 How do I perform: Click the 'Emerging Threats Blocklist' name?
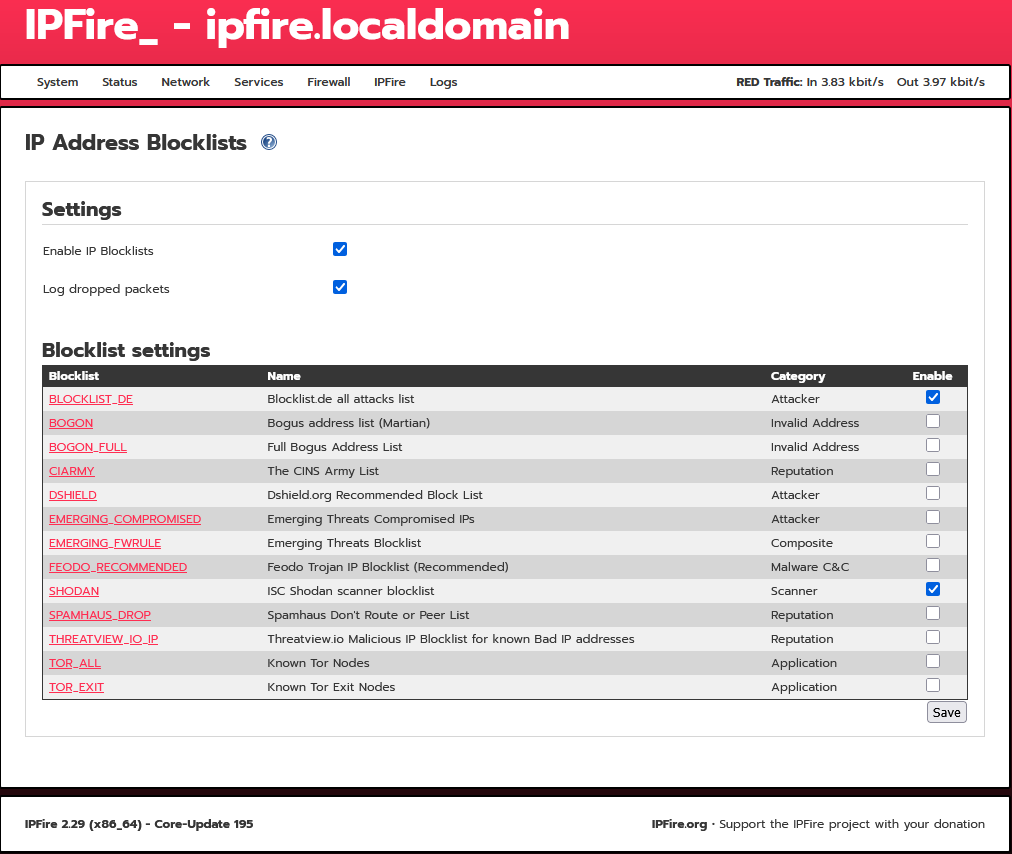coord(344,543)
